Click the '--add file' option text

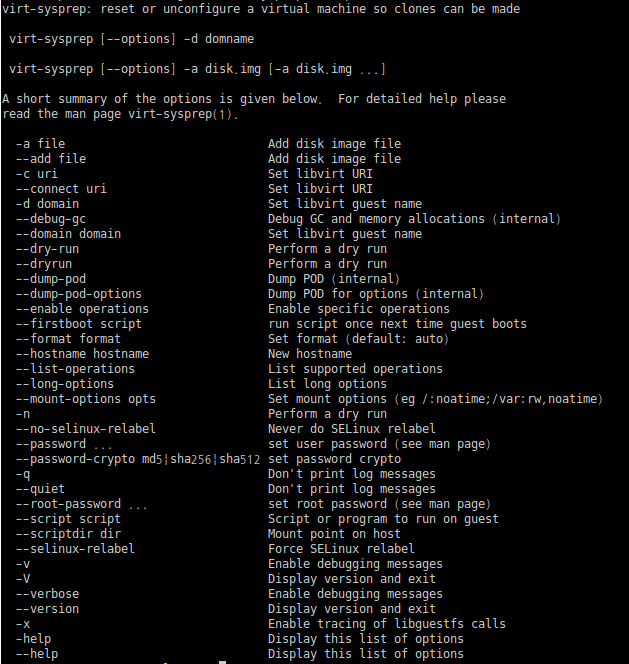click(51, 159)
